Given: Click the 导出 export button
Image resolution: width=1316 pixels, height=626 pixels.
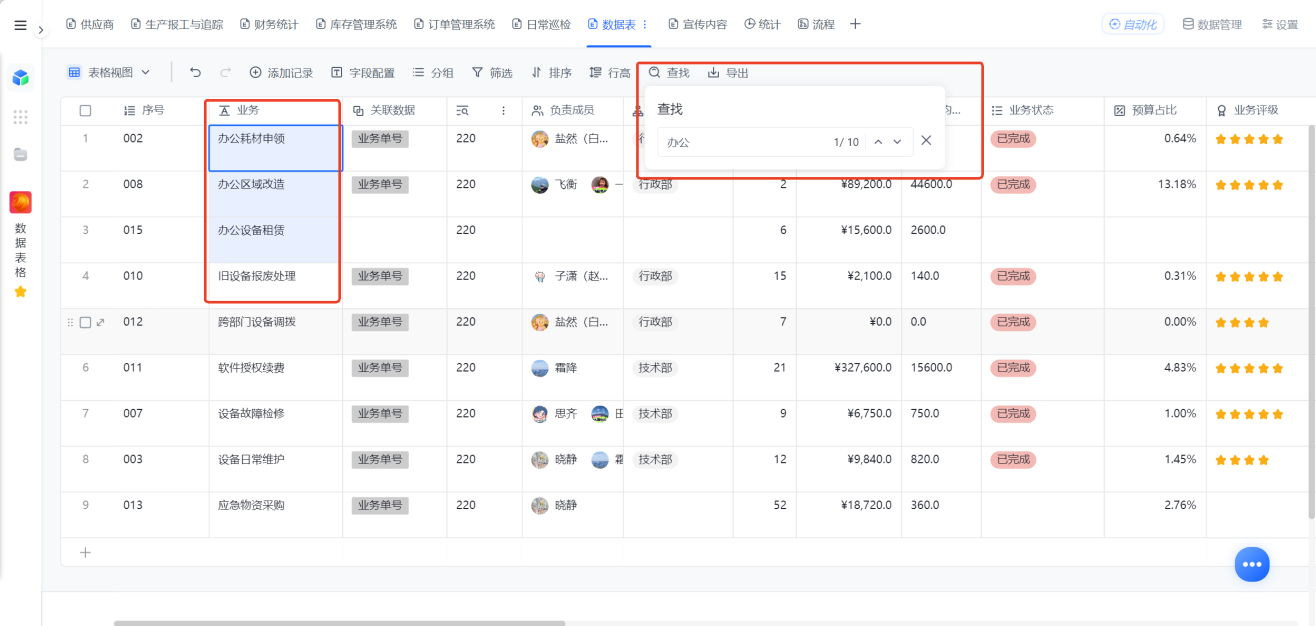Looking at the screenshot, I should click(x=728, y=73).
